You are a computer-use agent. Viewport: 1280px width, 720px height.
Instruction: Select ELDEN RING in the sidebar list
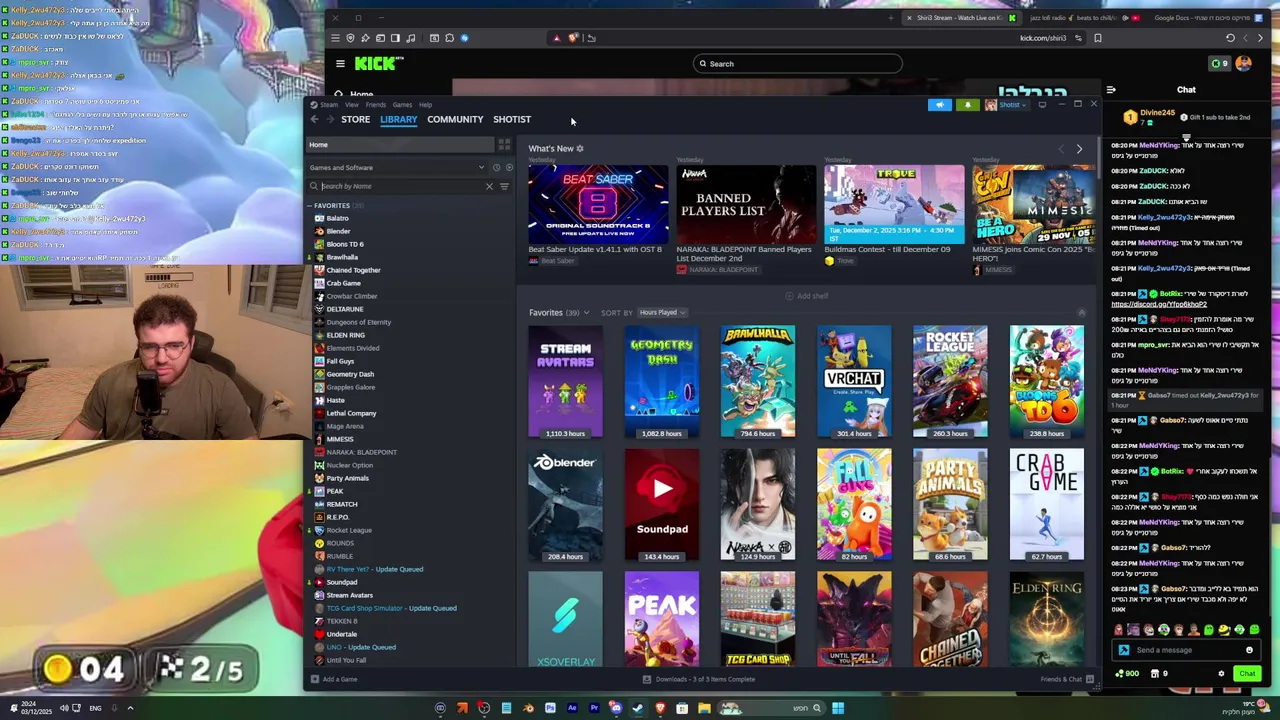pyautogui.click(x=345, y=336)
